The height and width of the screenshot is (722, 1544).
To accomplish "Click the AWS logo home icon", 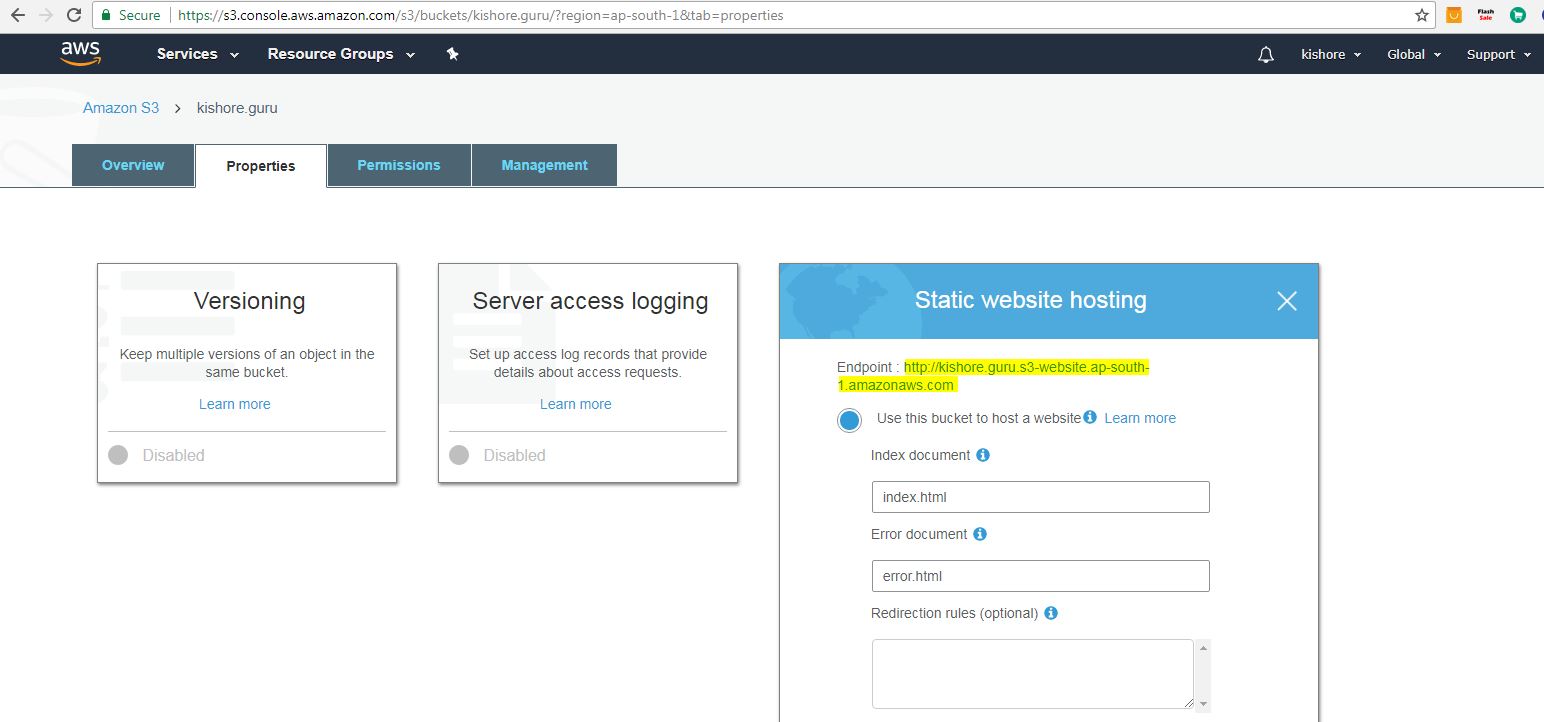I will (80, 53).
